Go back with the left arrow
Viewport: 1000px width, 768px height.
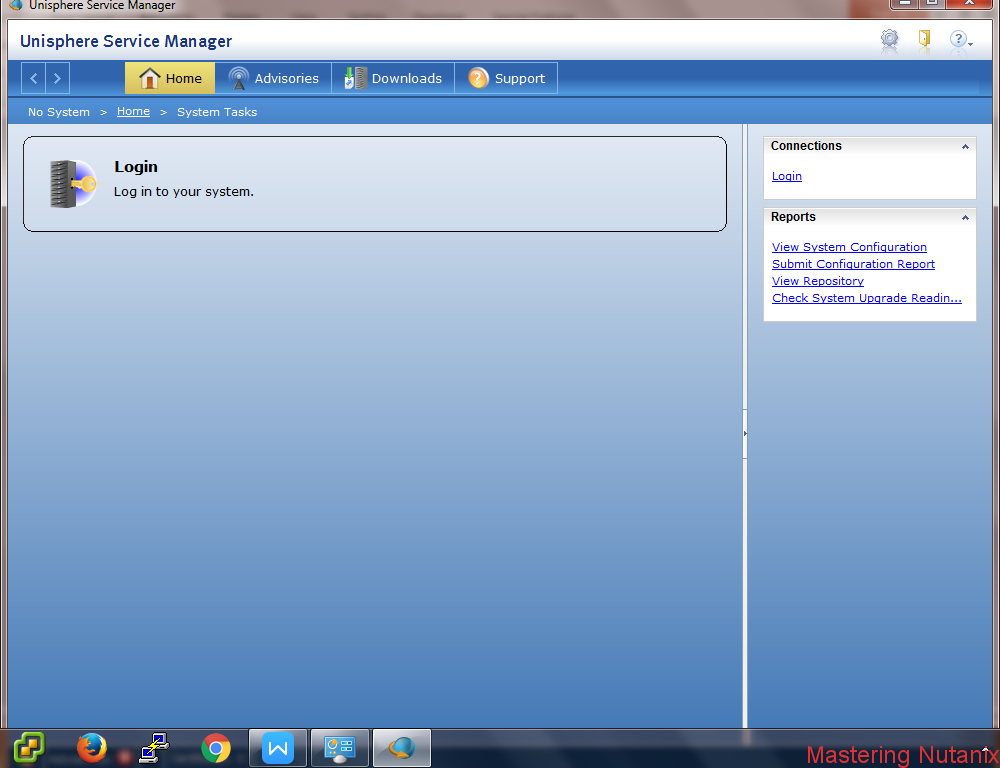pos(34,78)
